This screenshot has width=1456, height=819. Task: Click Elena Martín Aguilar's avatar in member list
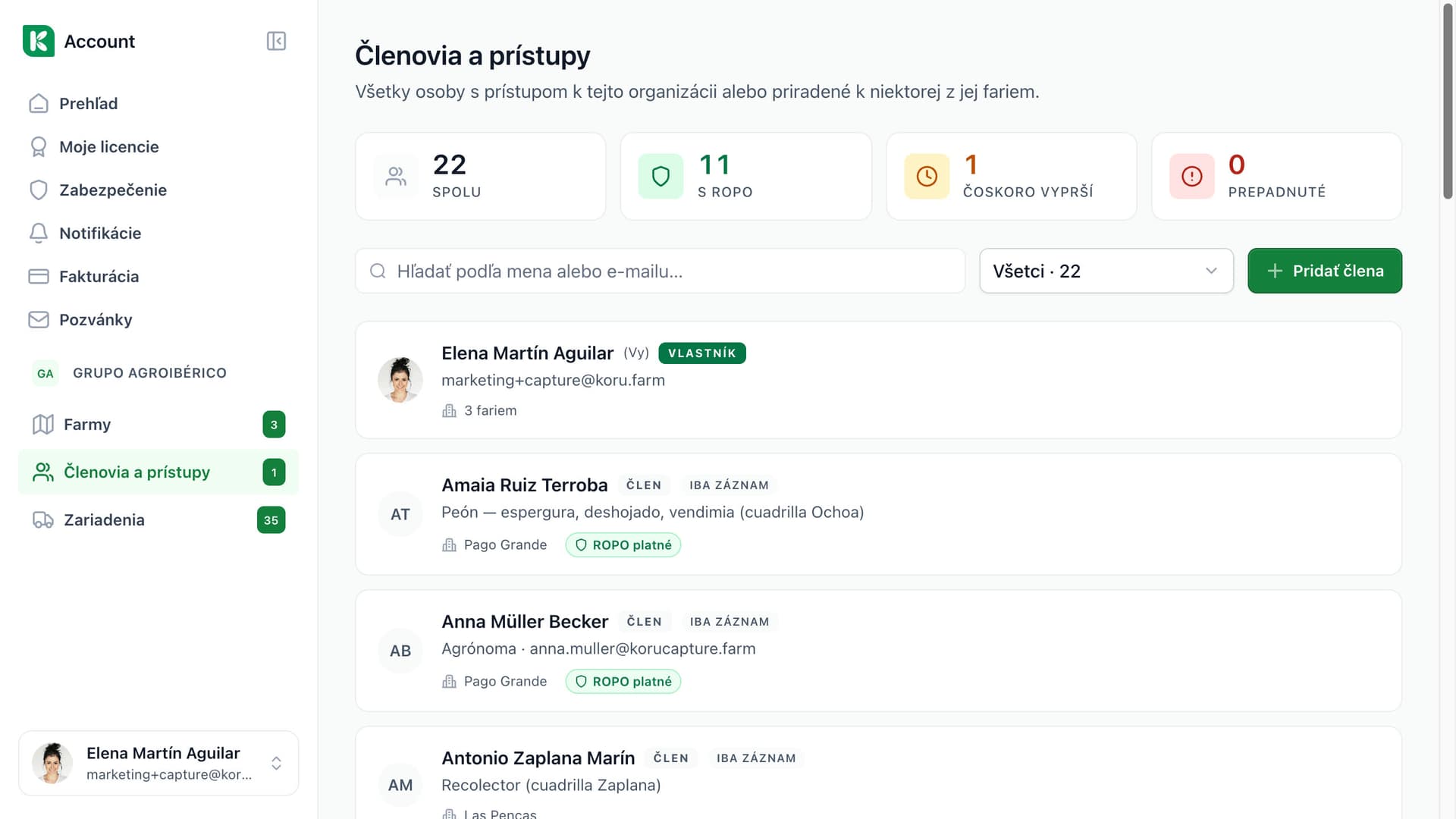point(400,380)
